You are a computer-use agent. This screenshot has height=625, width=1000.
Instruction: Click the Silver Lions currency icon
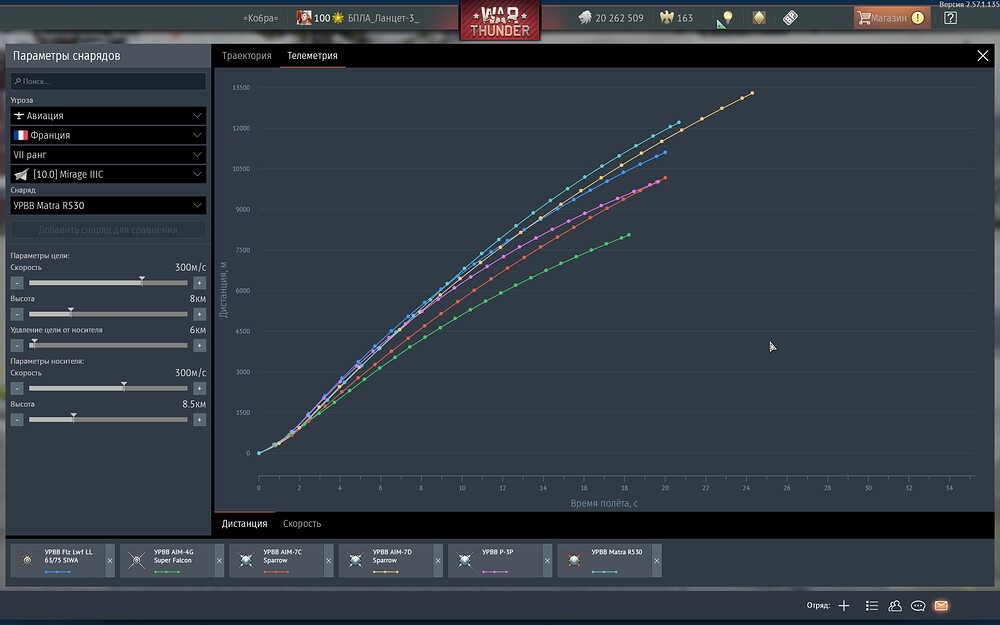(585, 18)
